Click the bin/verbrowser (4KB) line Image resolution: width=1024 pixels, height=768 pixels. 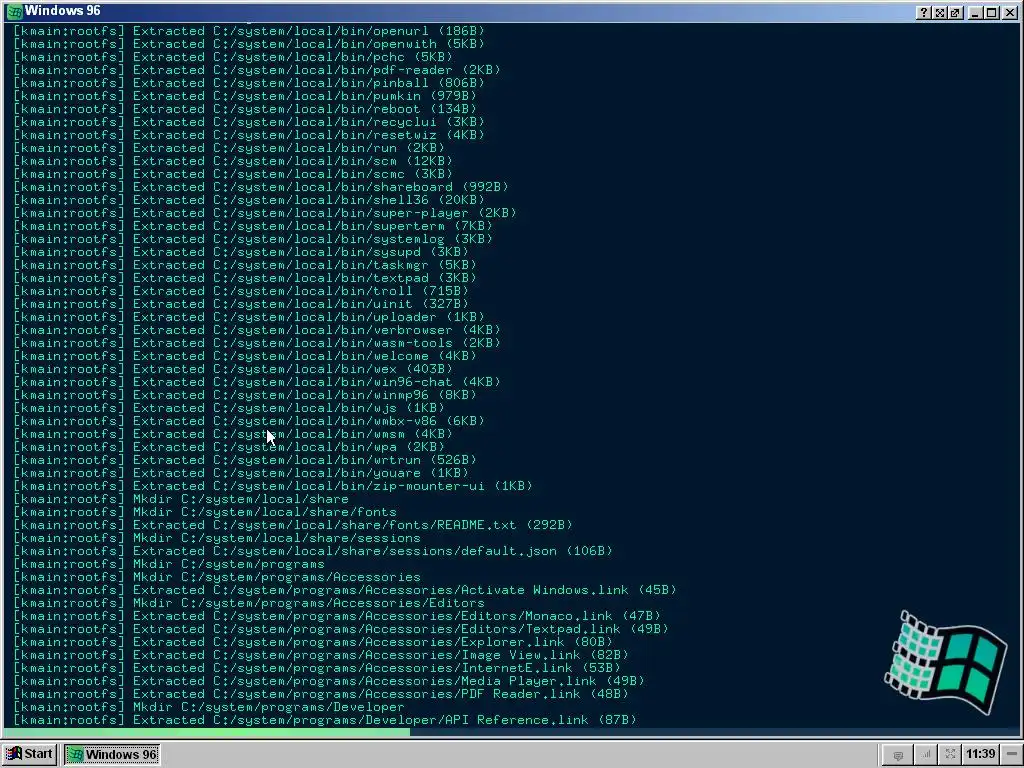point(257,330)
